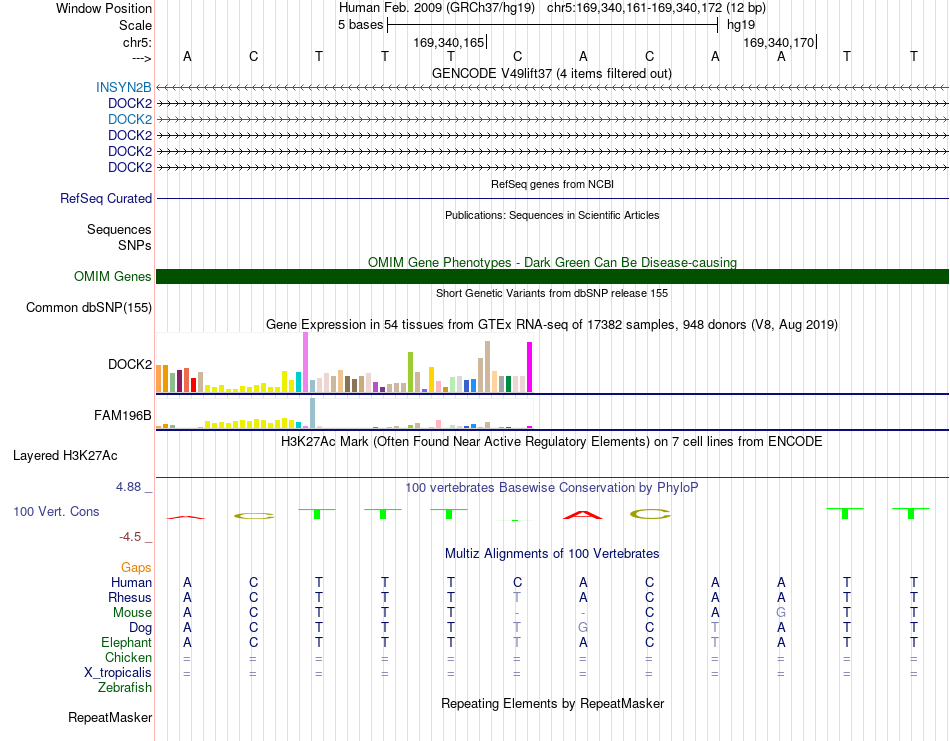Click the 100 Vert. Cons track label
The height and width of the screenshot is (741, 950).
click(x=56, y=511)
